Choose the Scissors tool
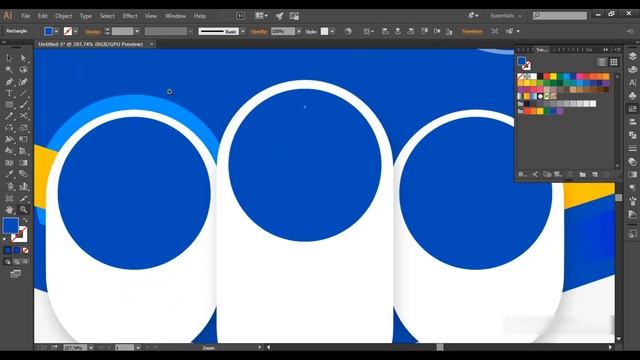The width and height of the screenshot is (640, 360). tap(23, 116)
